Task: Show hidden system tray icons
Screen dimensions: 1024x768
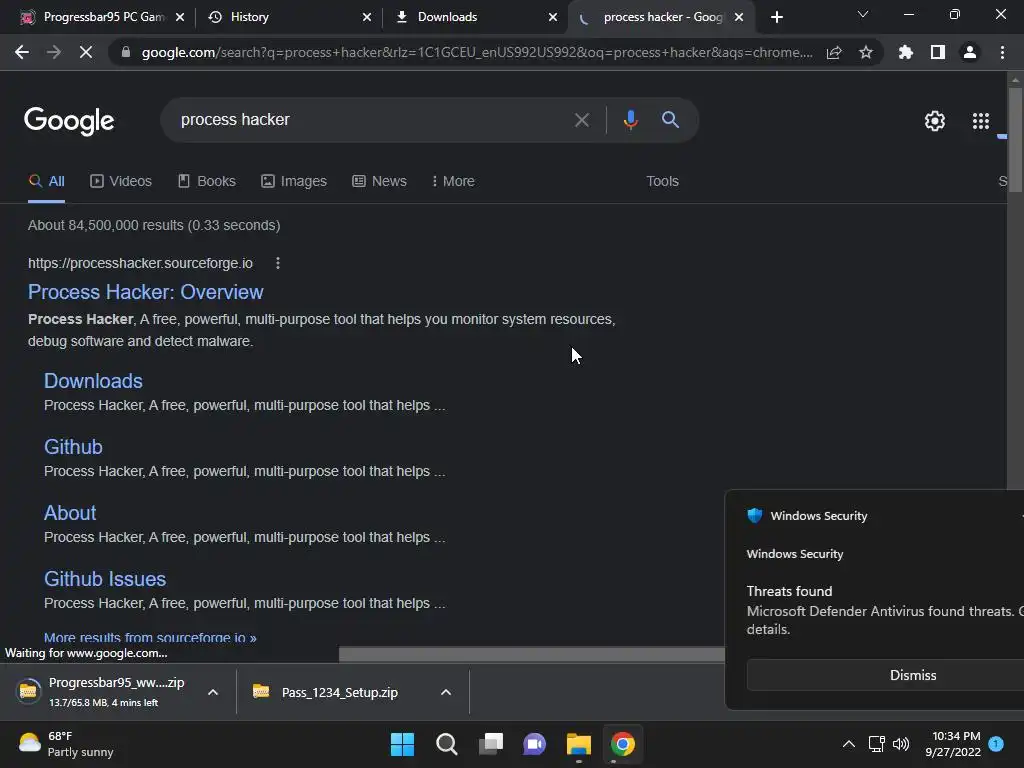Action: pyautogui.click(x=848, y=744)
